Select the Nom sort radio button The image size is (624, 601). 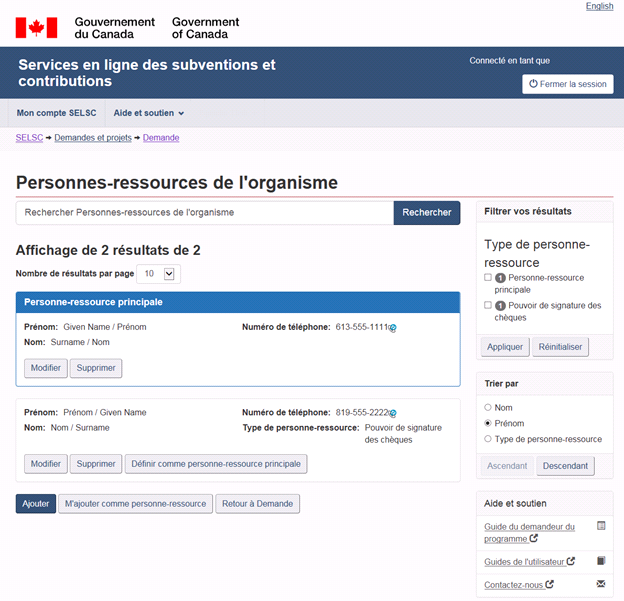488,407
